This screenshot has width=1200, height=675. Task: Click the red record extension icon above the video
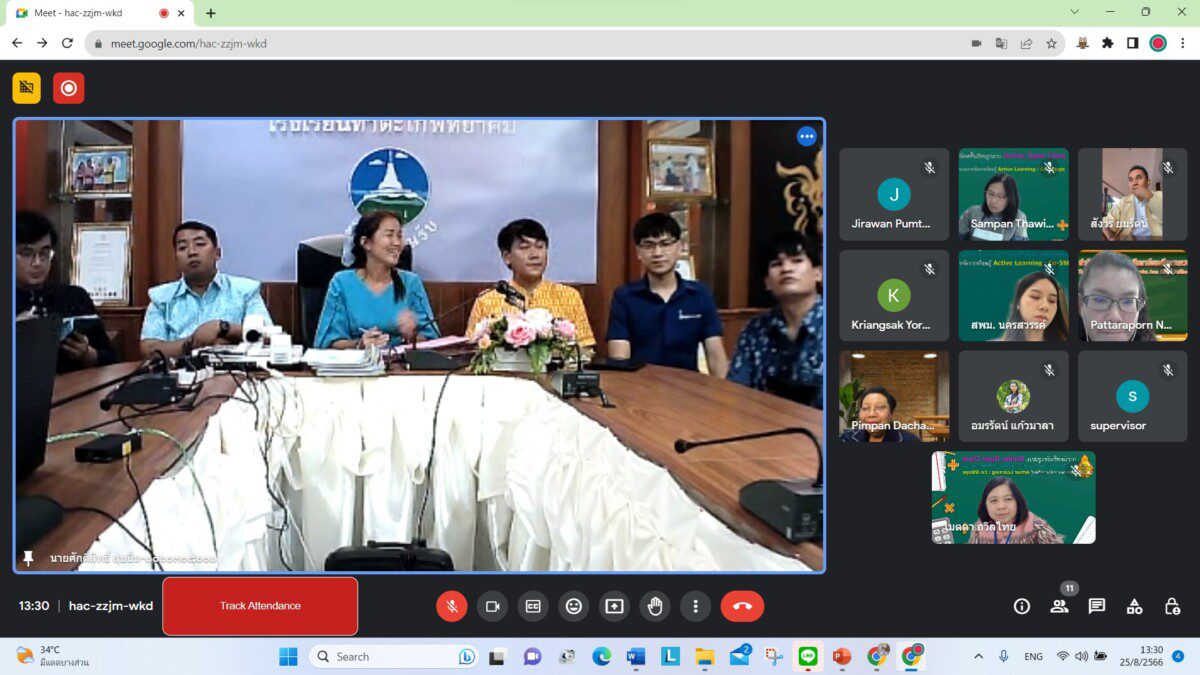tap(68, 88)
